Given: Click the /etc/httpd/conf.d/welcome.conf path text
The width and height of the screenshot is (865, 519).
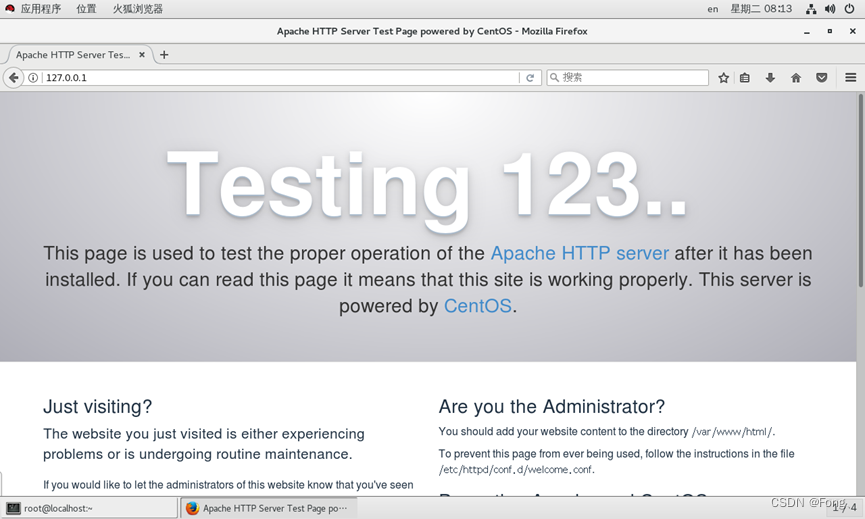Looking at the screenshot, I should 516,470.
